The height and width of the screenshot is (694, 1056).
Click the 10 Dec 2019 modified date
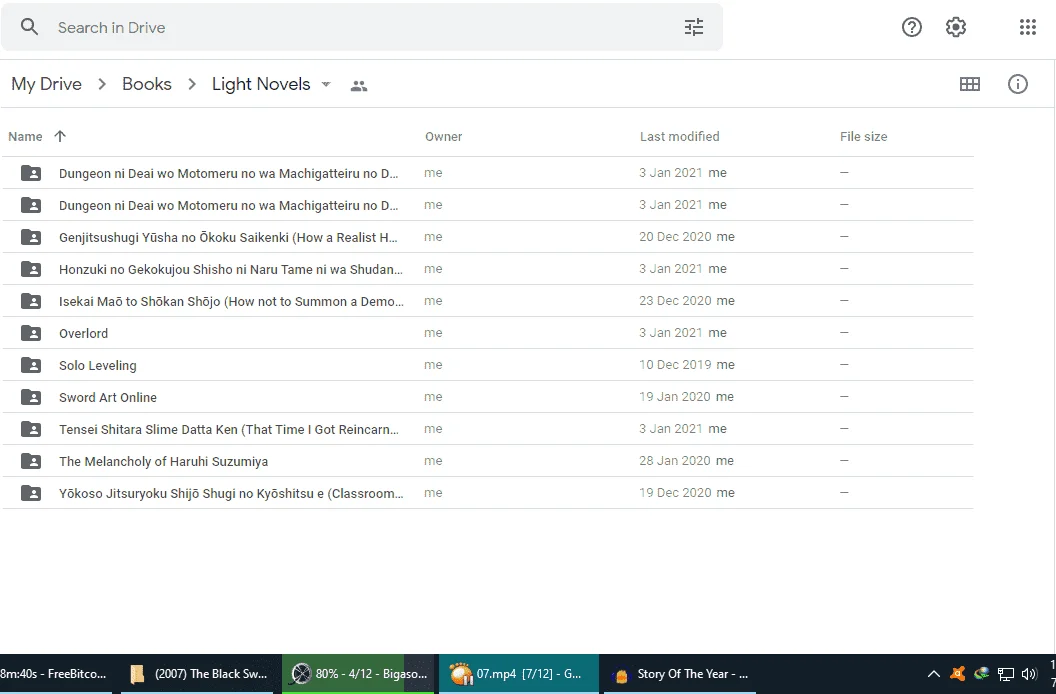coord(675,365)
